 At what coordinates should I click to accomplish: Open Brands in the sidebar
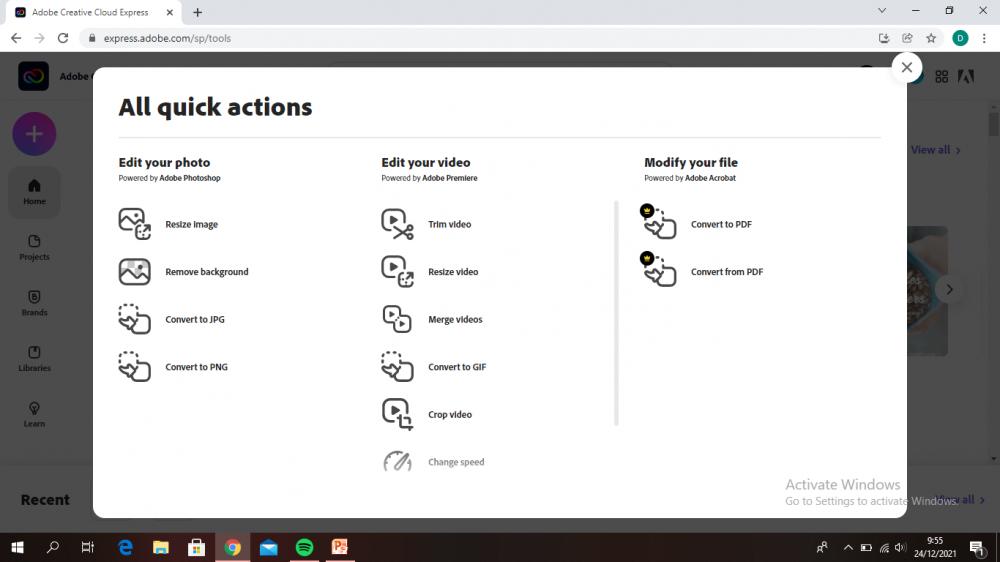pos(34,303)
